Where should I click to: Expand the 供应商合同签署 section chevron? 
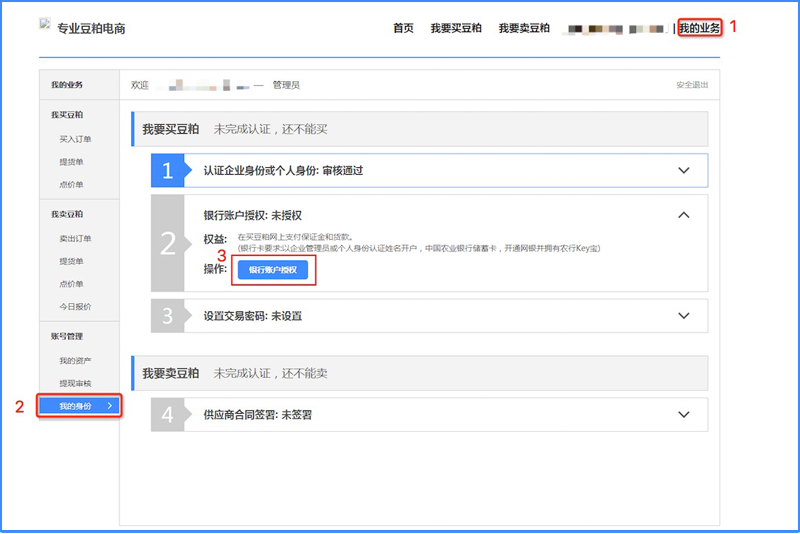coord(684,414)
